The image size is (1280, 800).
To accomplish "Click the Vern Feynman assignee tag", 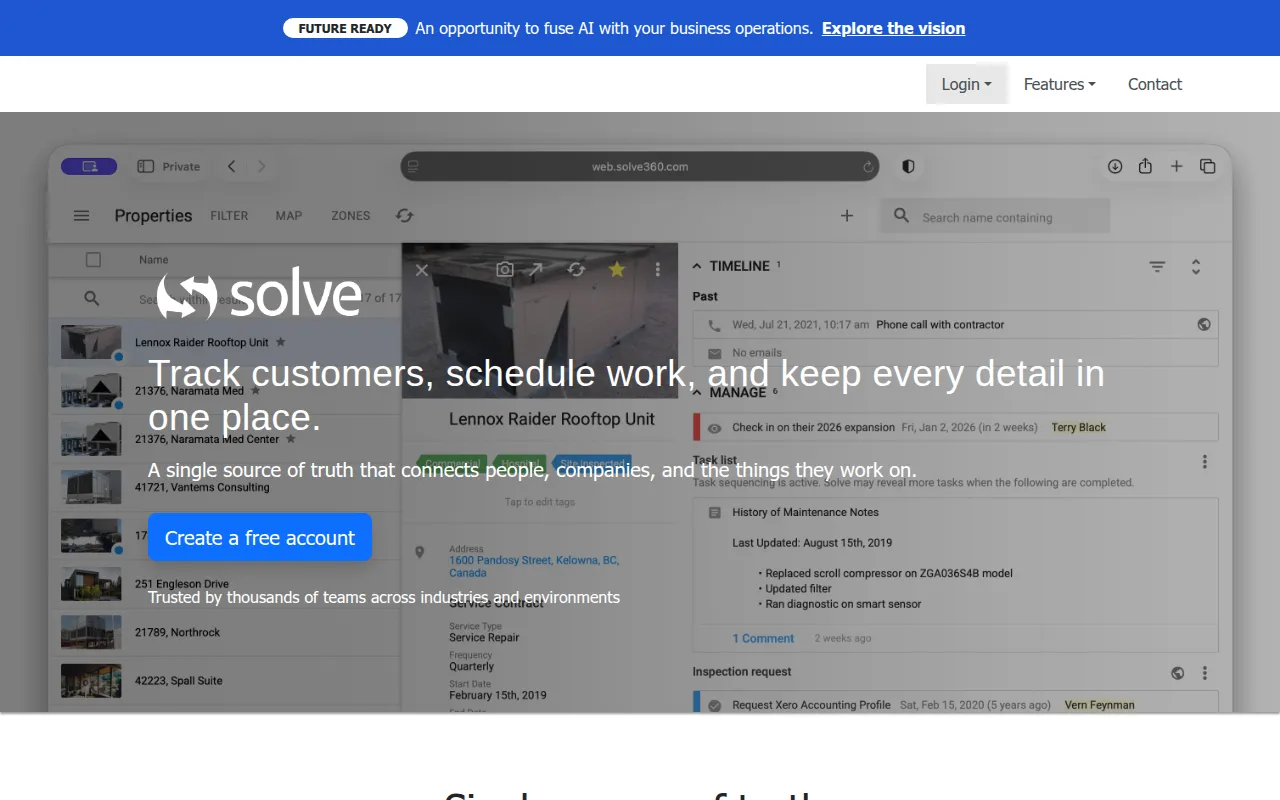I will pos(1099,705).
